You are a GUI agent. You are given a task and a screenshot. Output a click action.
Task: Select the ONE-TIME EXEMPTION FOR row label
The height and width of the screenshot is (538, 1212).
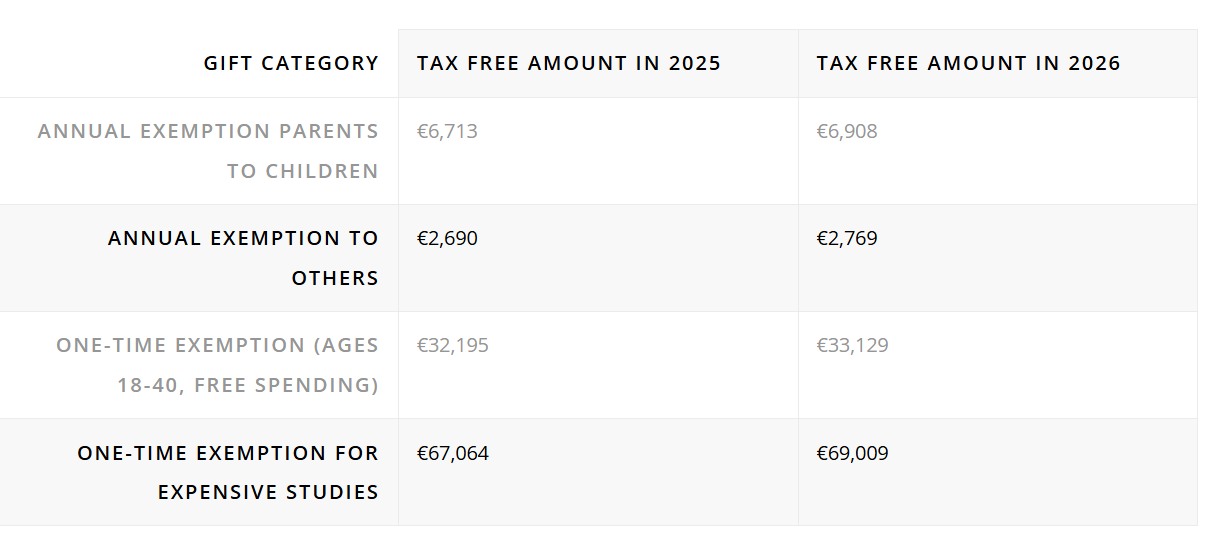pyautogui.click(x=228, y=453)
